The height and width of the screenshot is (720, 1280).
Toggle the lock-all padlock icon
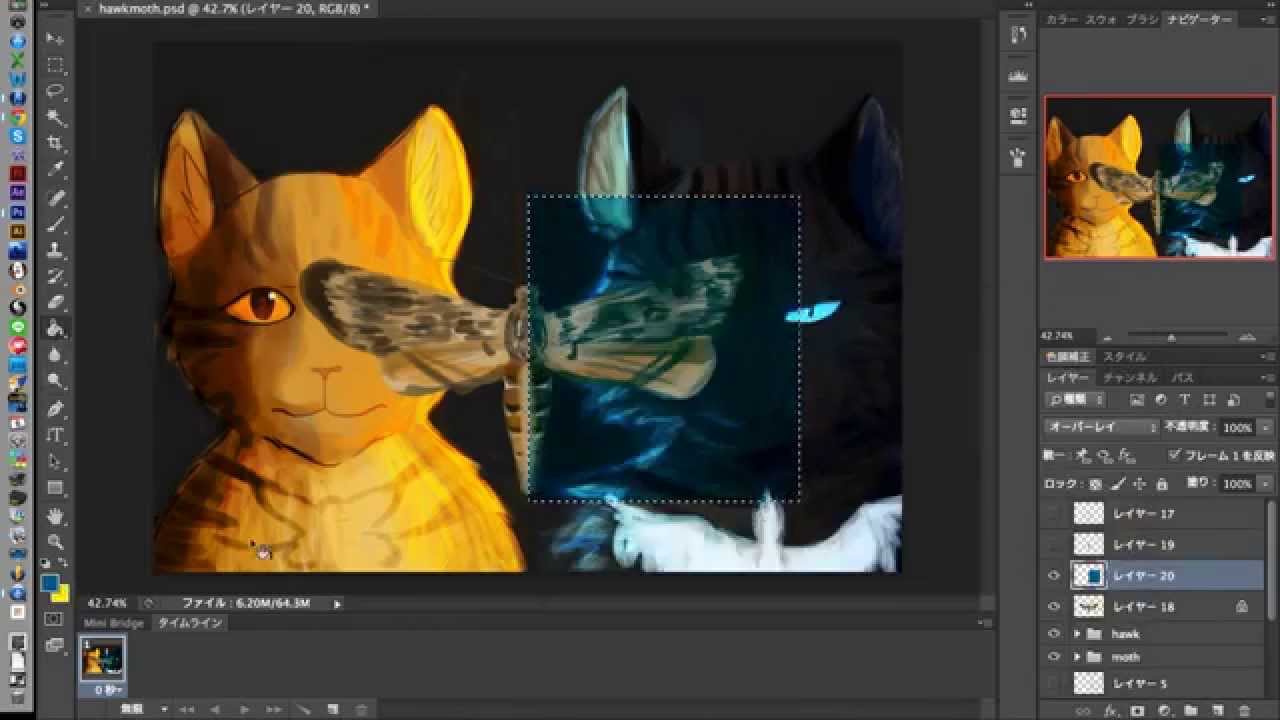tap(1161, 484)
